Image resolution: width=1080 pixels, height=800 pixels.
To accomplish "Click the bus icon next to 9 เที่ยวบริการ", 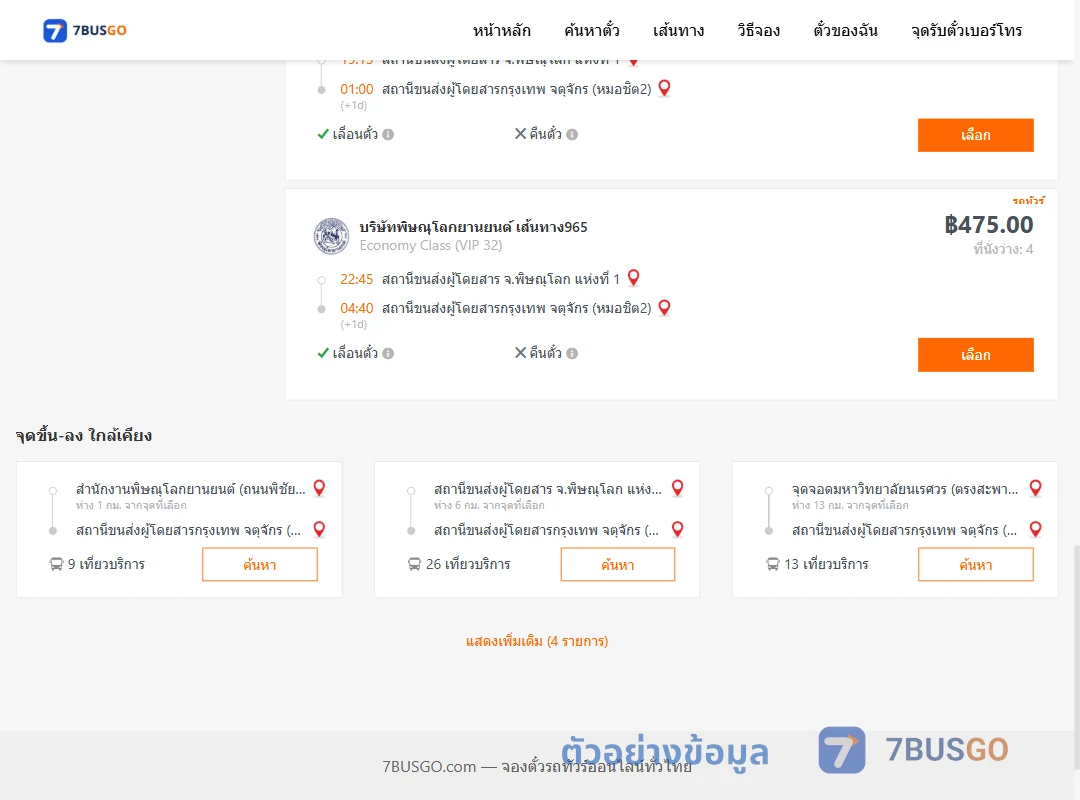I will [x=56, y=564].
